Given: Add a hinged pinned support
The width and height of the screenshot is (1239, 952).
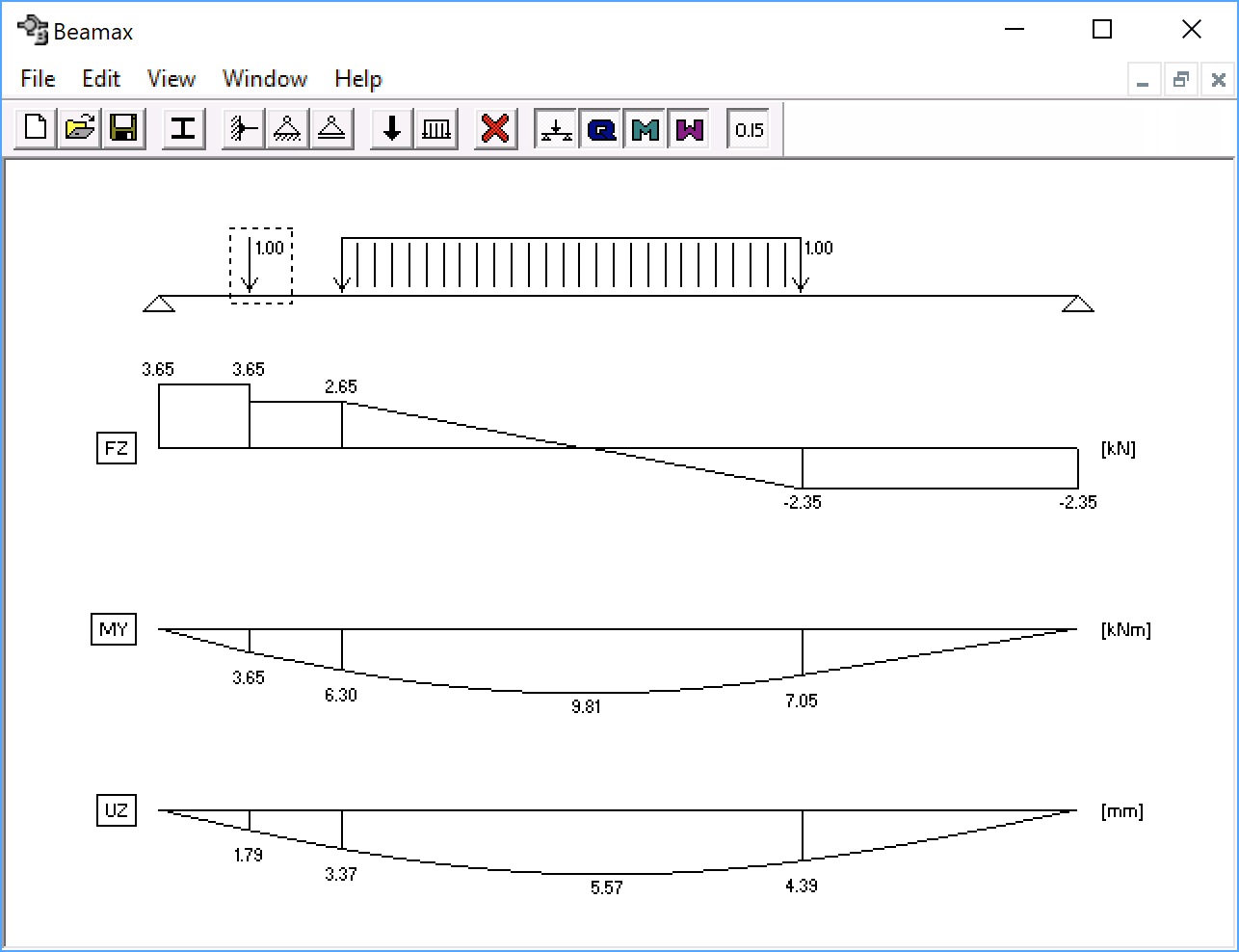Looking at the screenshot, I should pos(287,128).
